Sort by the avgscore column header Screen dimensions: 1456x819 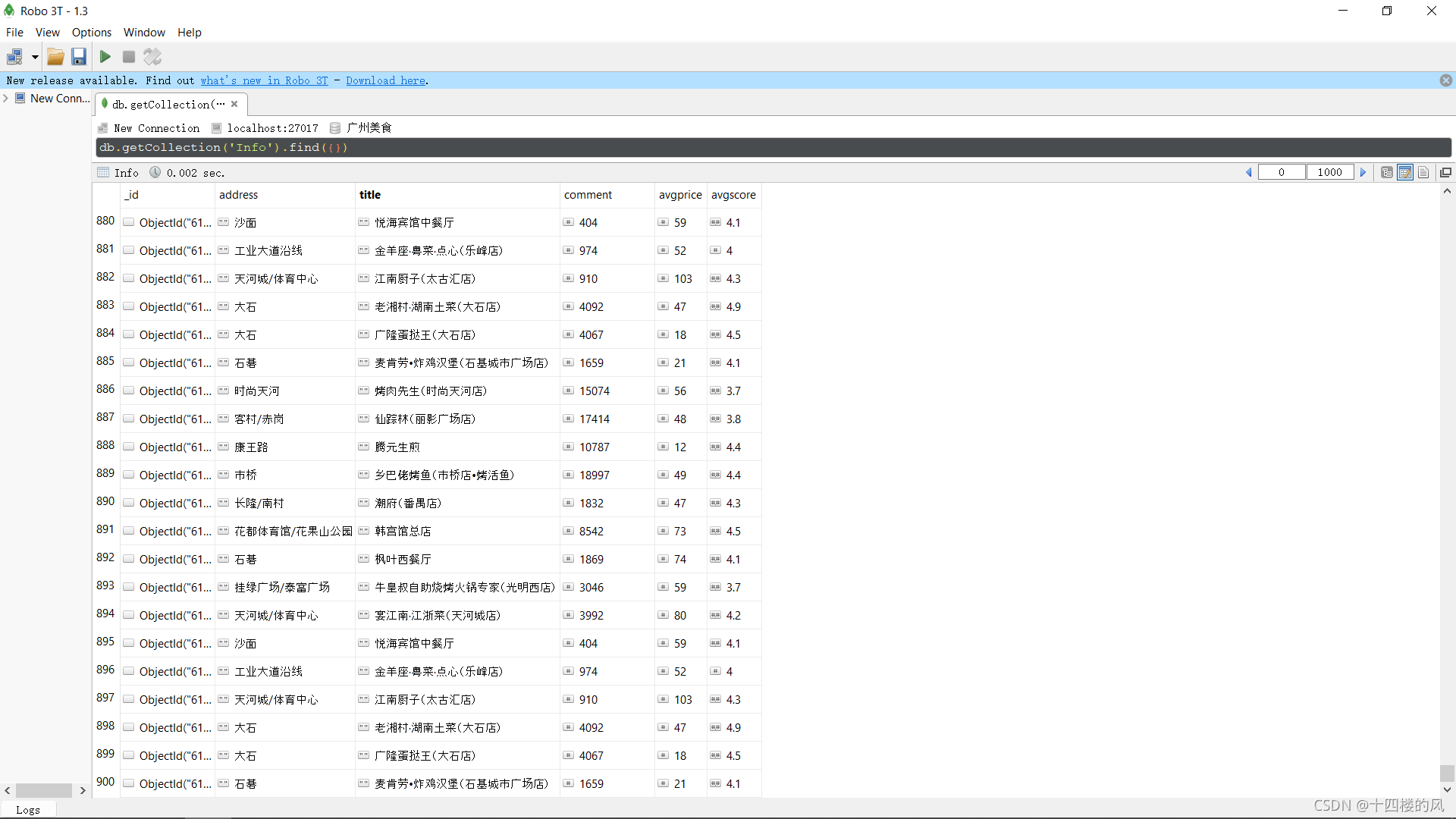(733, 195)
